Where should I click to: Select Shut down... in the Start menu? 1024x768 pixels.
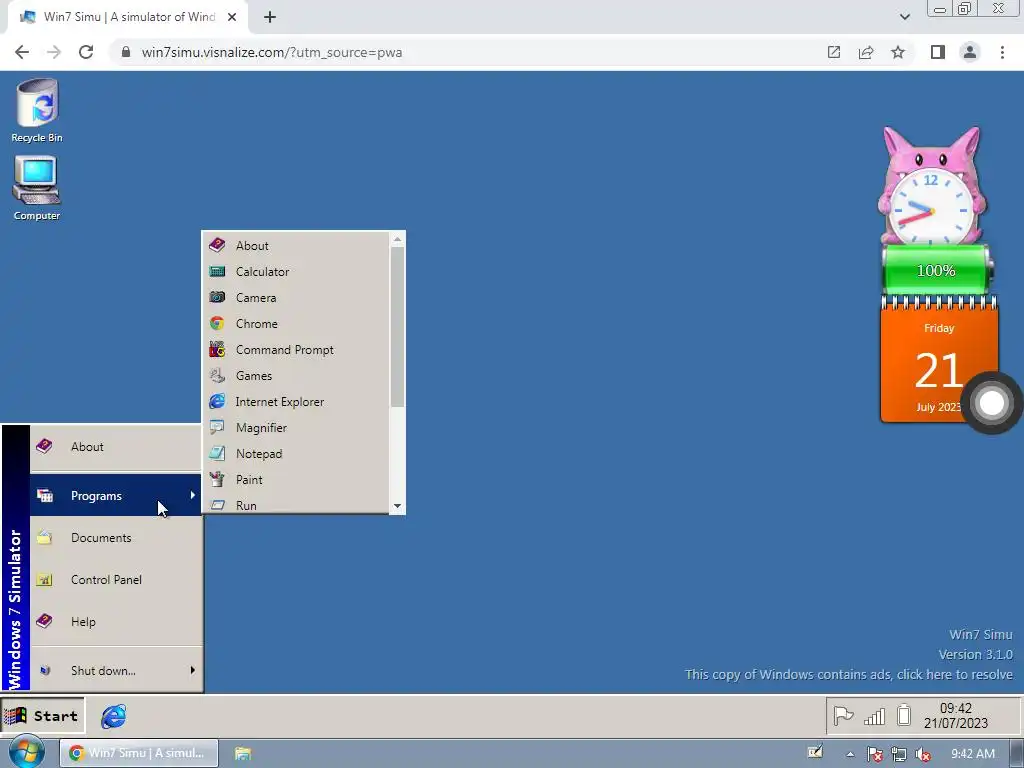tap(116, 670)
